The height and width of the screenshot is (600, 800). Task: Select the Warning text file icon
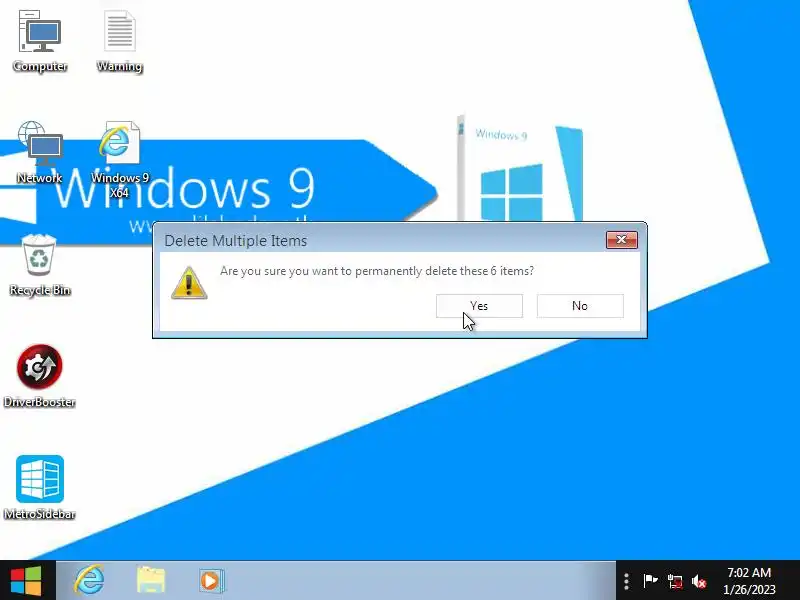(119, 41)
